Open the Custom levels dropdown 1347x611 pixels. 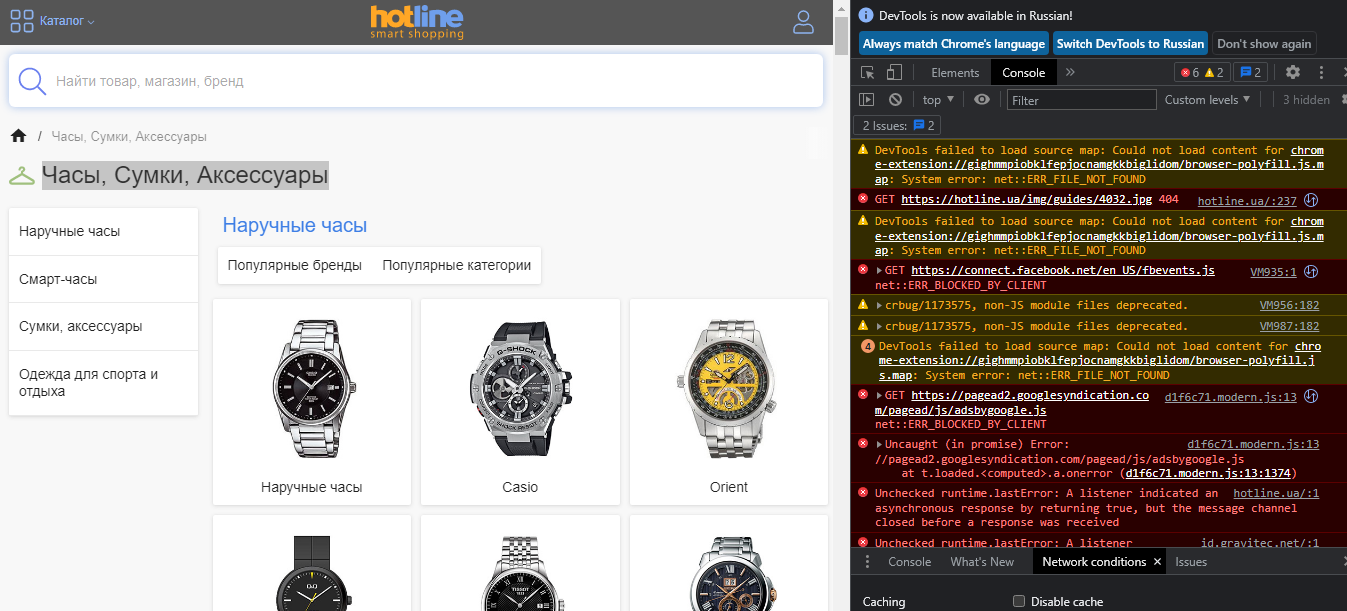(x=1207, y=99)
